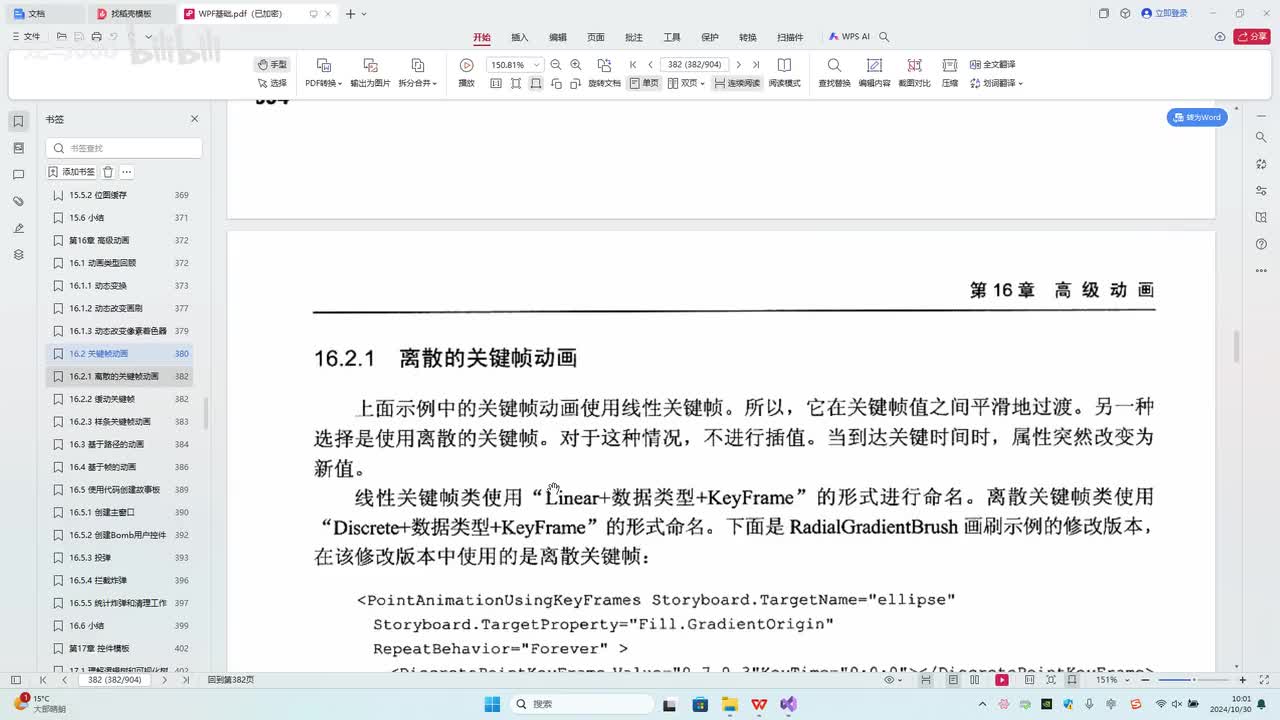
Task: Launch WPS AI assistant
Action: (x=849, y=37)
